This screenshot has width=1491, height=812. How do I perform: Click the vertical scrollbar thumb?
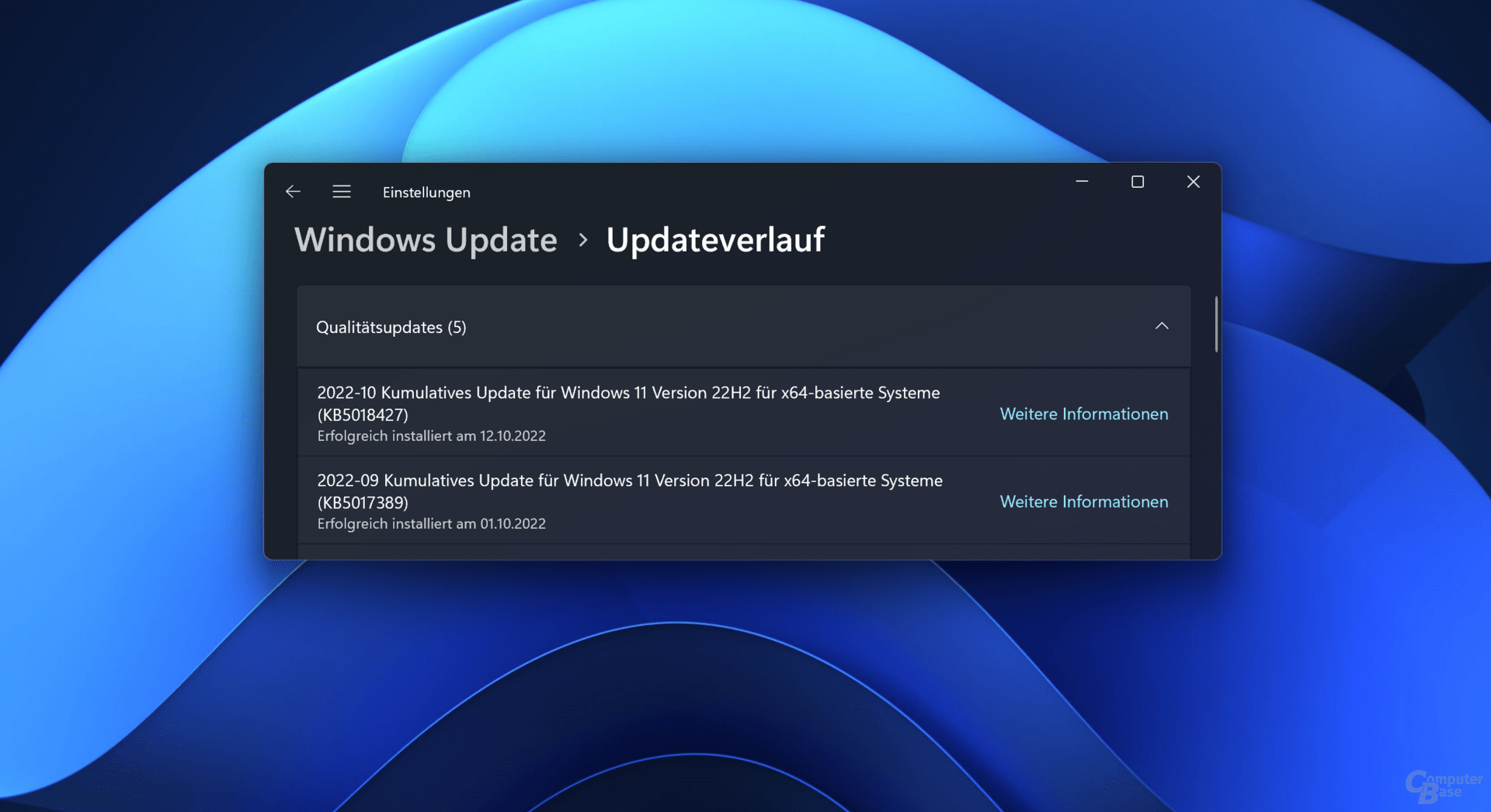pyautogui.click(x=1216, y=324)
